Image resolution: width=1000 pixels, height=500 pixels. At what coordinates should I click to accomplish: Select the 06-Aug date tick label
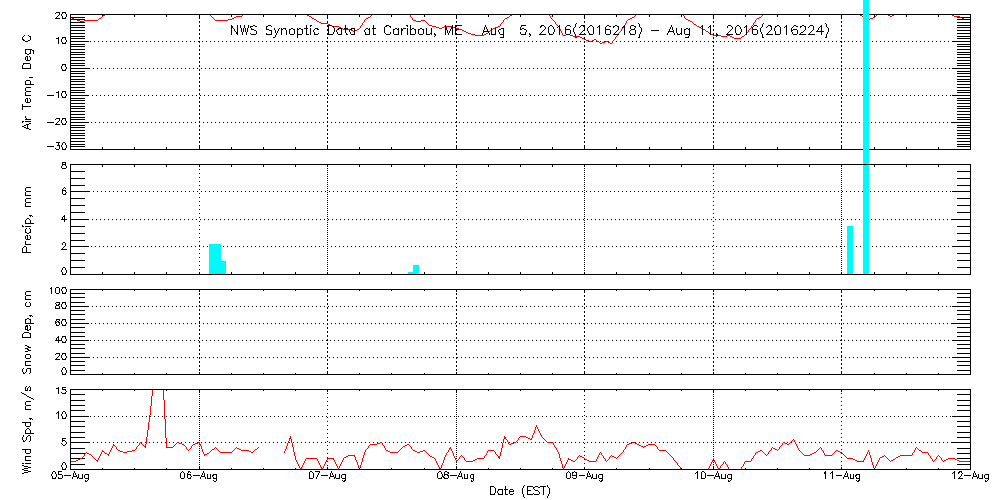click(x=200, y=478)
